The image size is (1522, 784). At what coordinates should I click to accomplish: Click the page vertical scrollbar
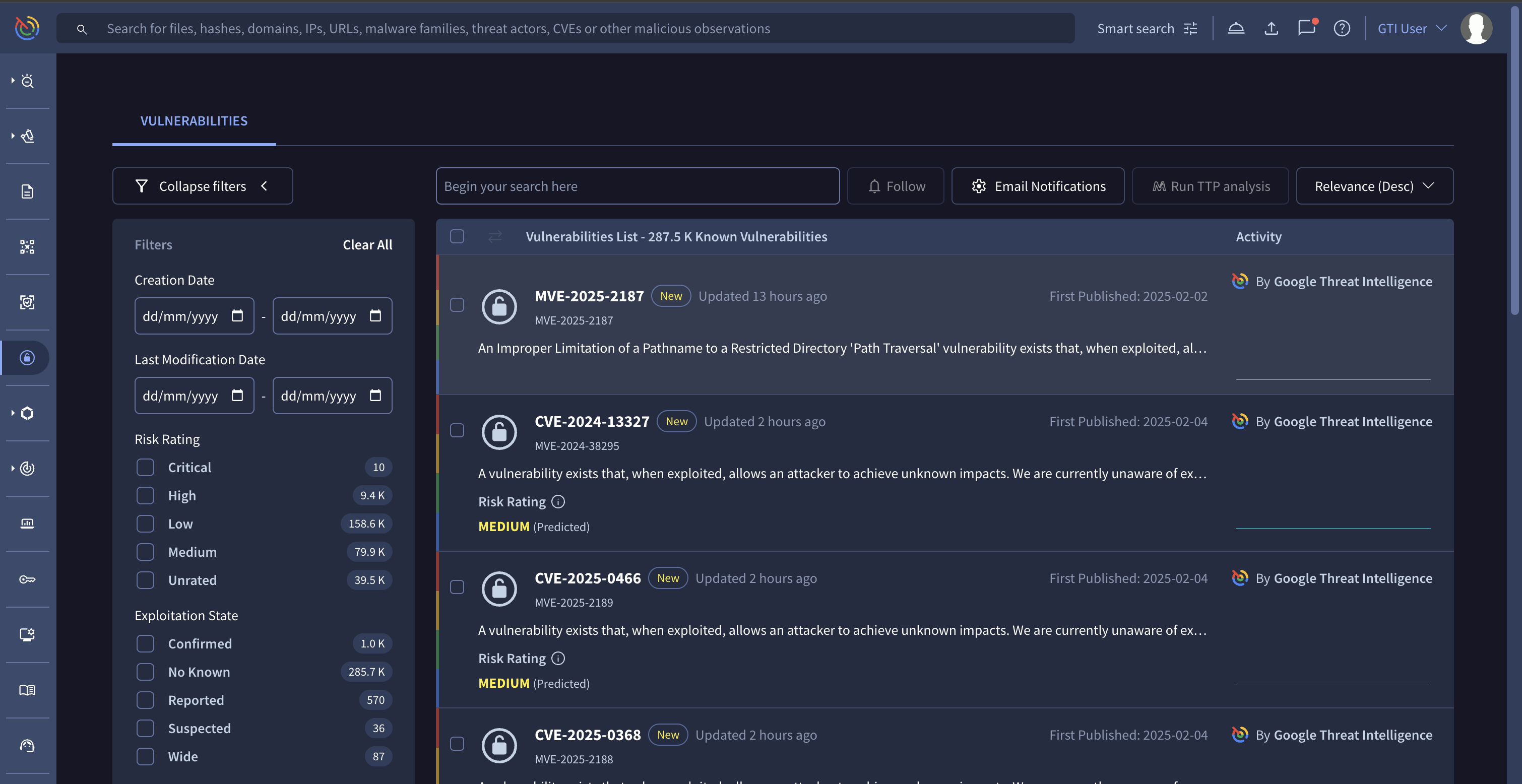(1514, 160)
